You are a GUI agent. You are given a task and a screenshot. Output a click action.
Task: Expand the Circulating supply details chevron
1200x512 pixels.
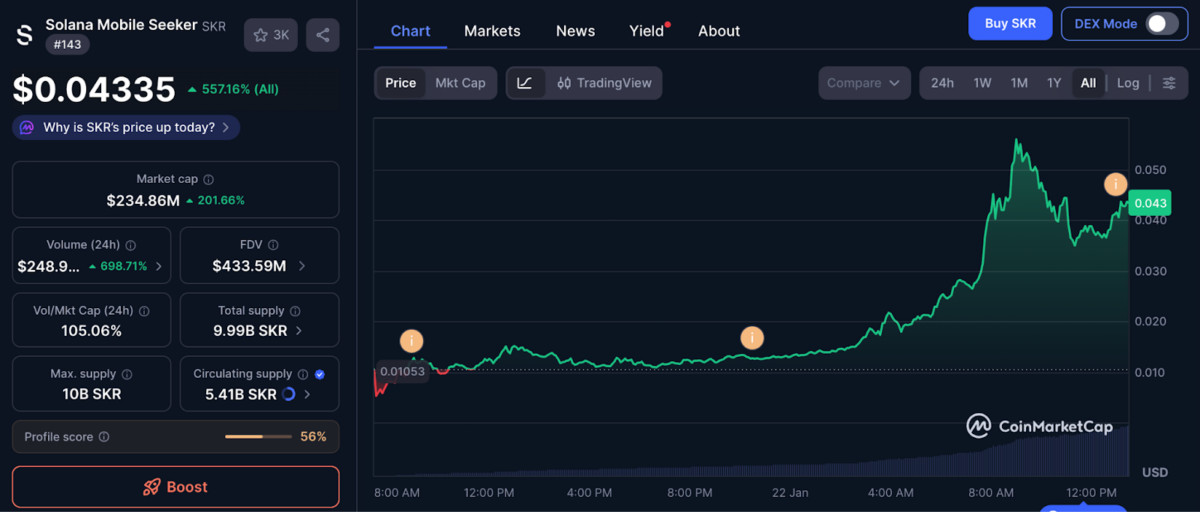tap(307, 395)
